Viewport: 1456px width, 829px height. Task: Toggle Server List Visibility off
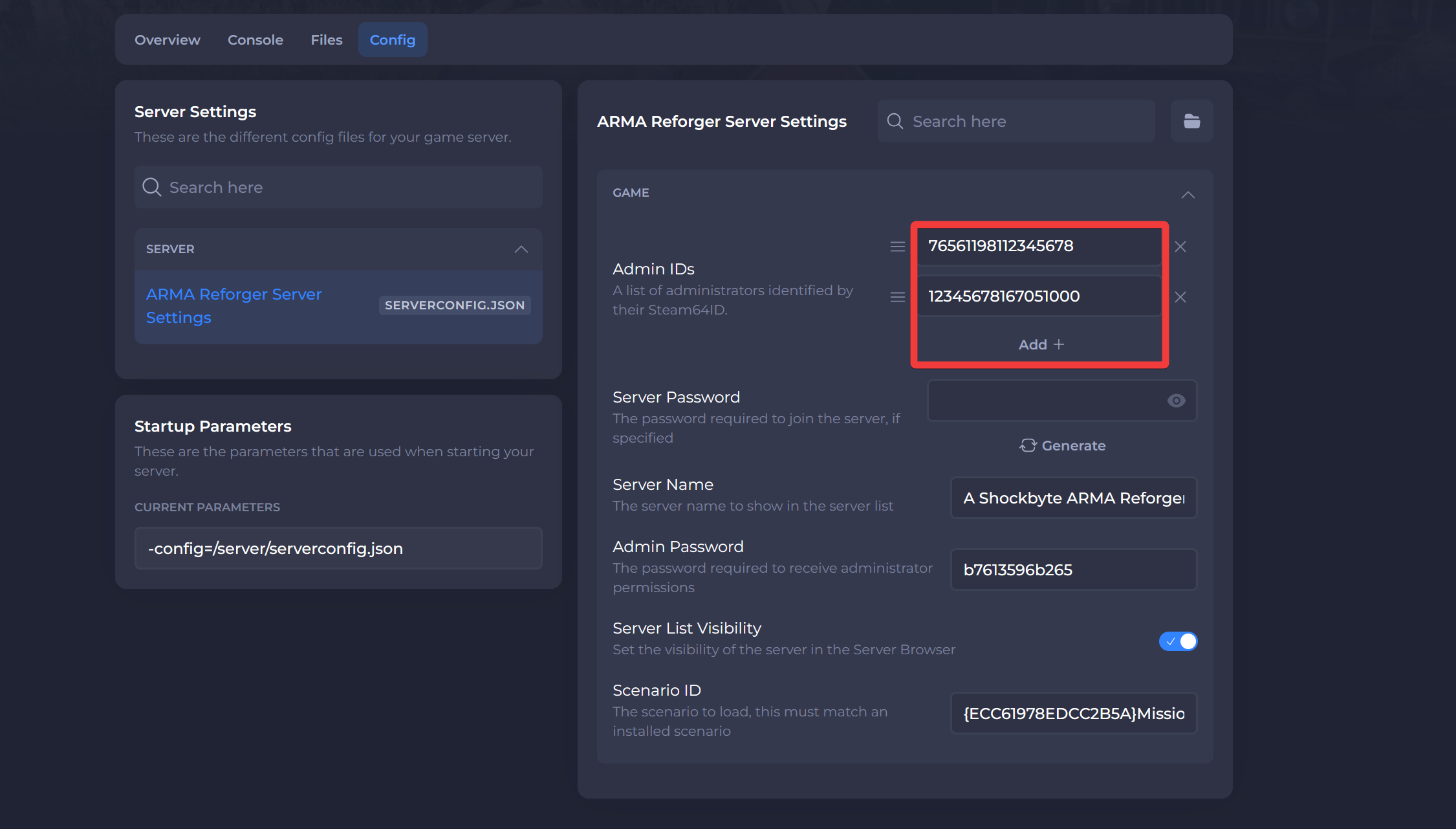pyautogui.click(x=1178, y=641)
